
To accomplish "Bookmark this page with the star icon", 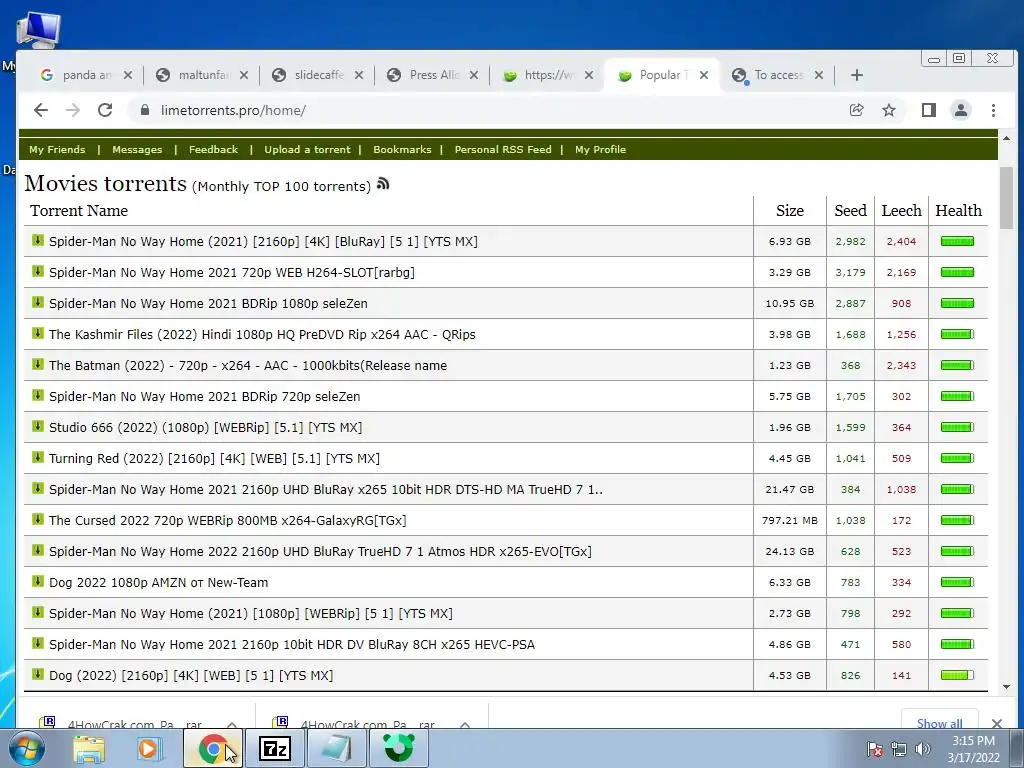I will (x=889, y=110).
